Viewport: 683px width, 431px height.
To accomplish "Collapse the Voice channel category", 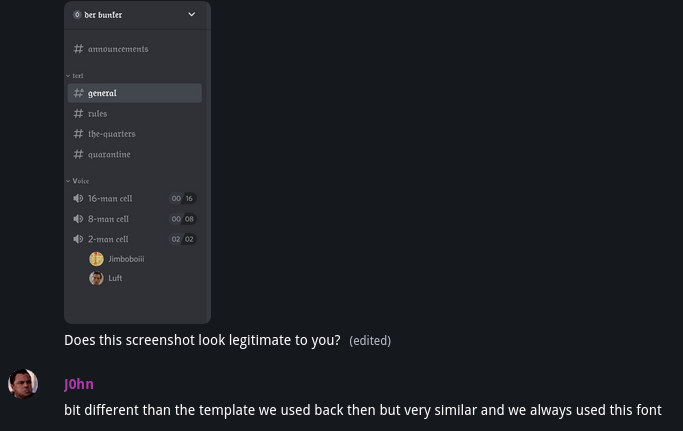I will pyautogui.click(x=78, y=181).
